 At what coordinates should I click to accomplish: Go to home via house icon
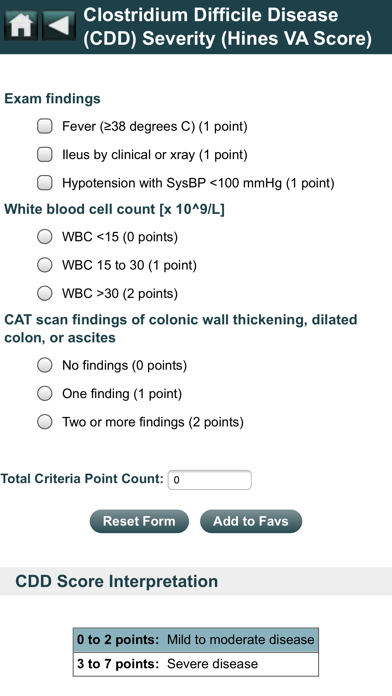(x=20, y=26)
